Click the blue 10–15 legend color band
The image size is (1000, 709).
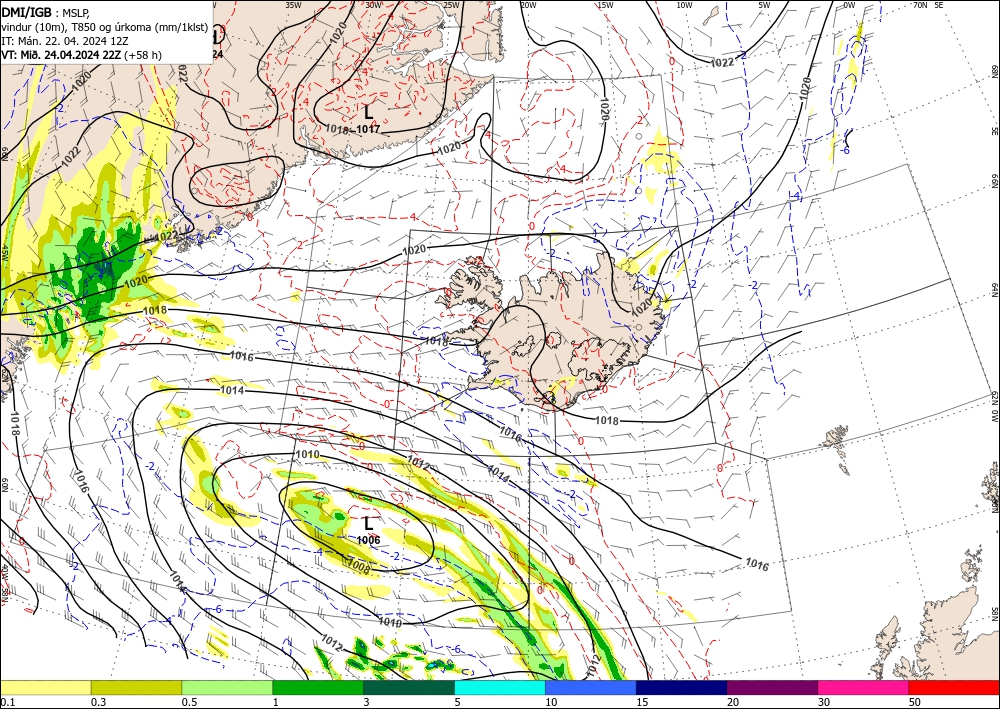click(591, 687)
